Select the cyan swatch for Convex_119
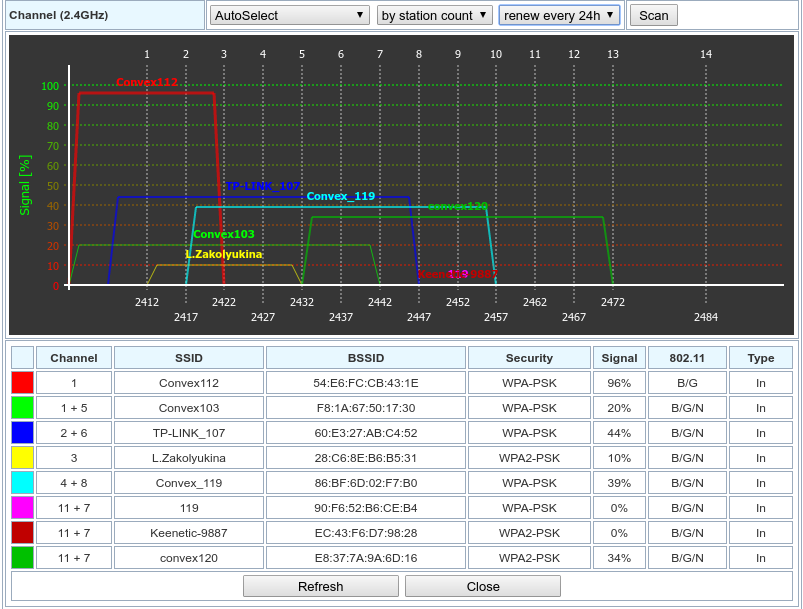Viewport: 803px width, 609px height. point(22,483)
